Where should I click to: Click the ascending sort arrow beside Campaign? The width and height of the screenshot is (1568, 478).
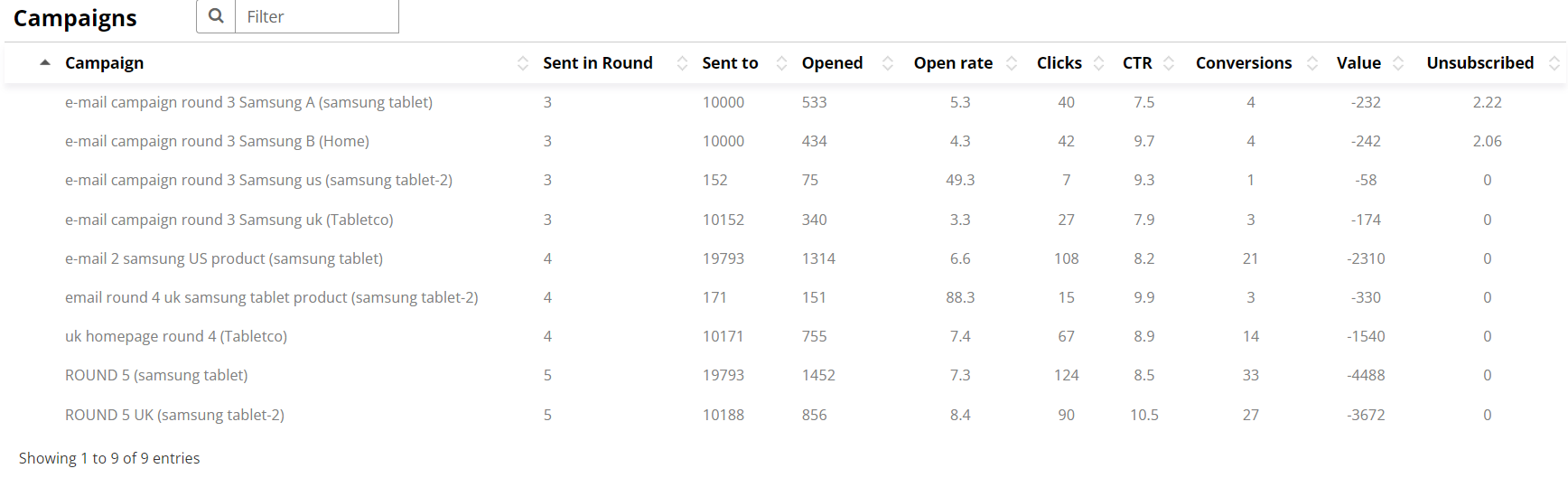point(44,62)
